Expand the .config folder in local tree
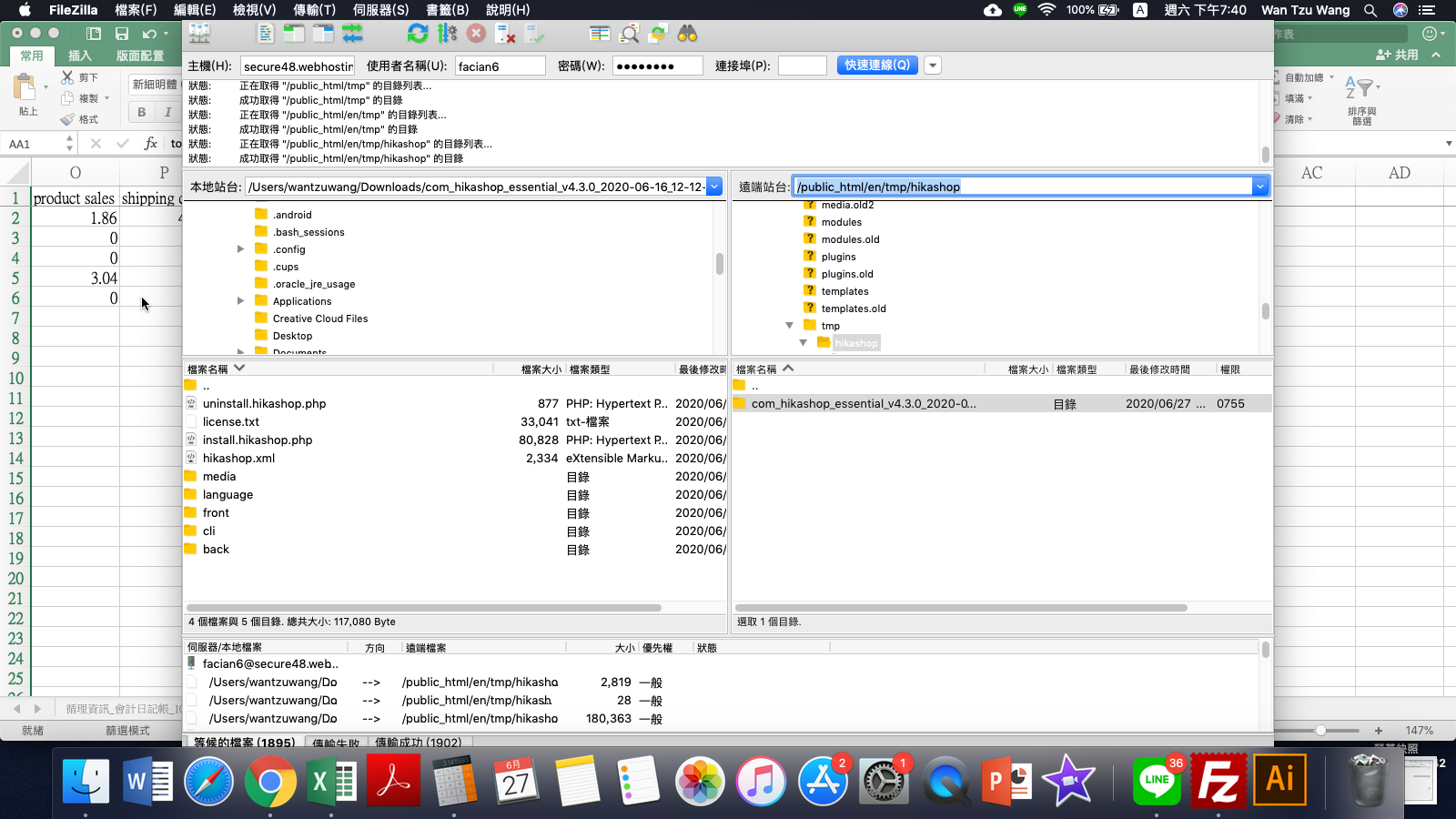 click(240, 249)
